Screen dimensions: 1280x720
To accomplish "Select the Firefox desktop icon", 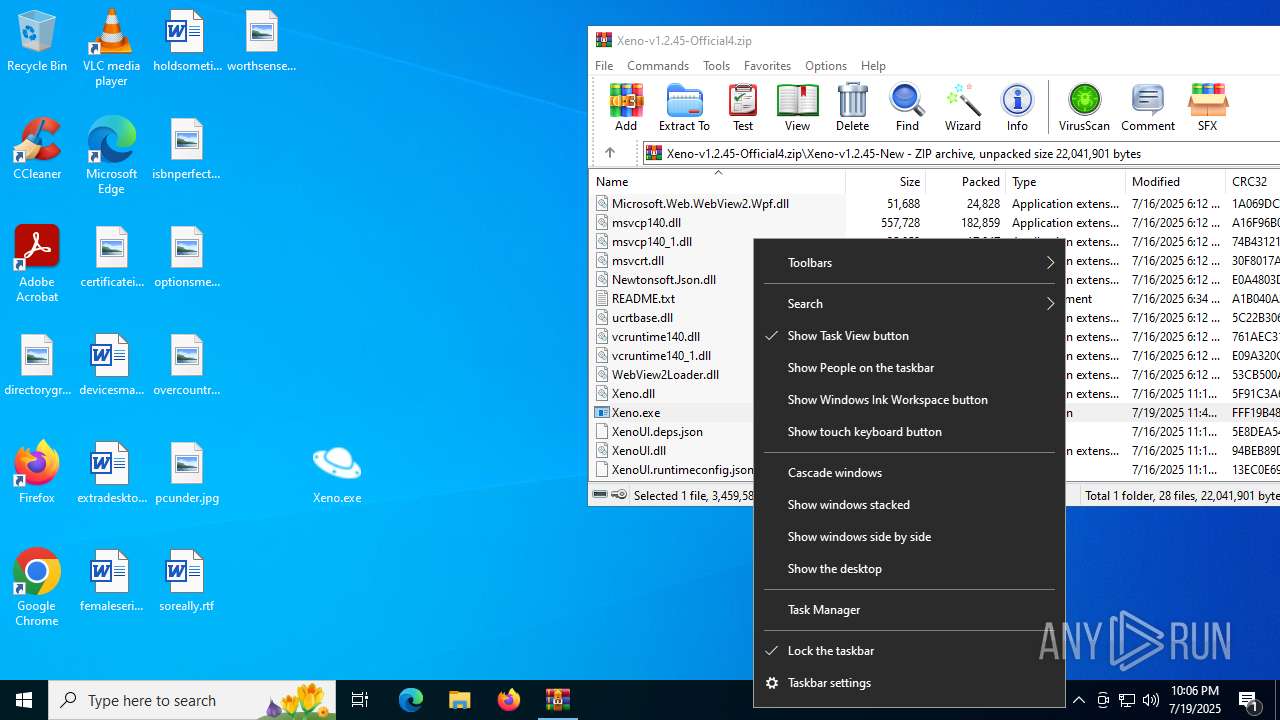I will pyautogui.click(x=37, y=472).
